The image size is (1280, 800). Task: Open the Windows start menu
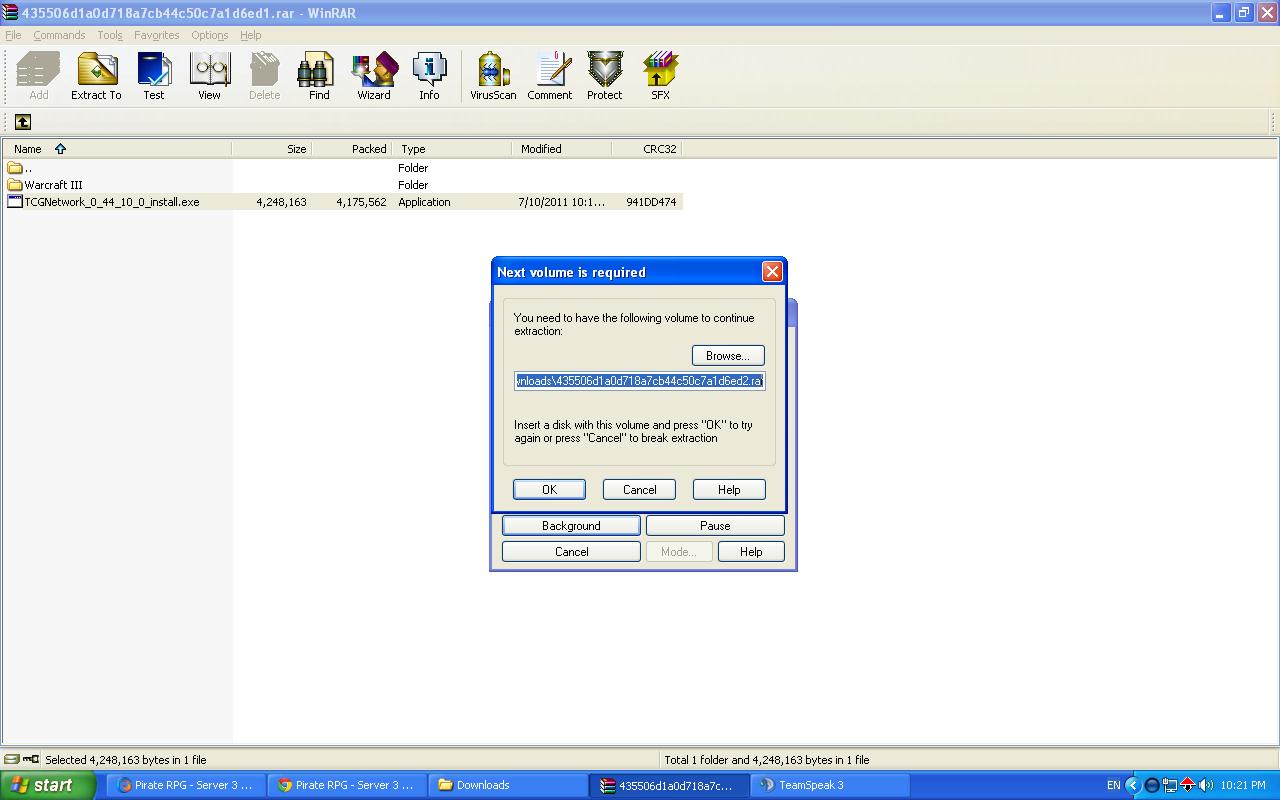47,786
